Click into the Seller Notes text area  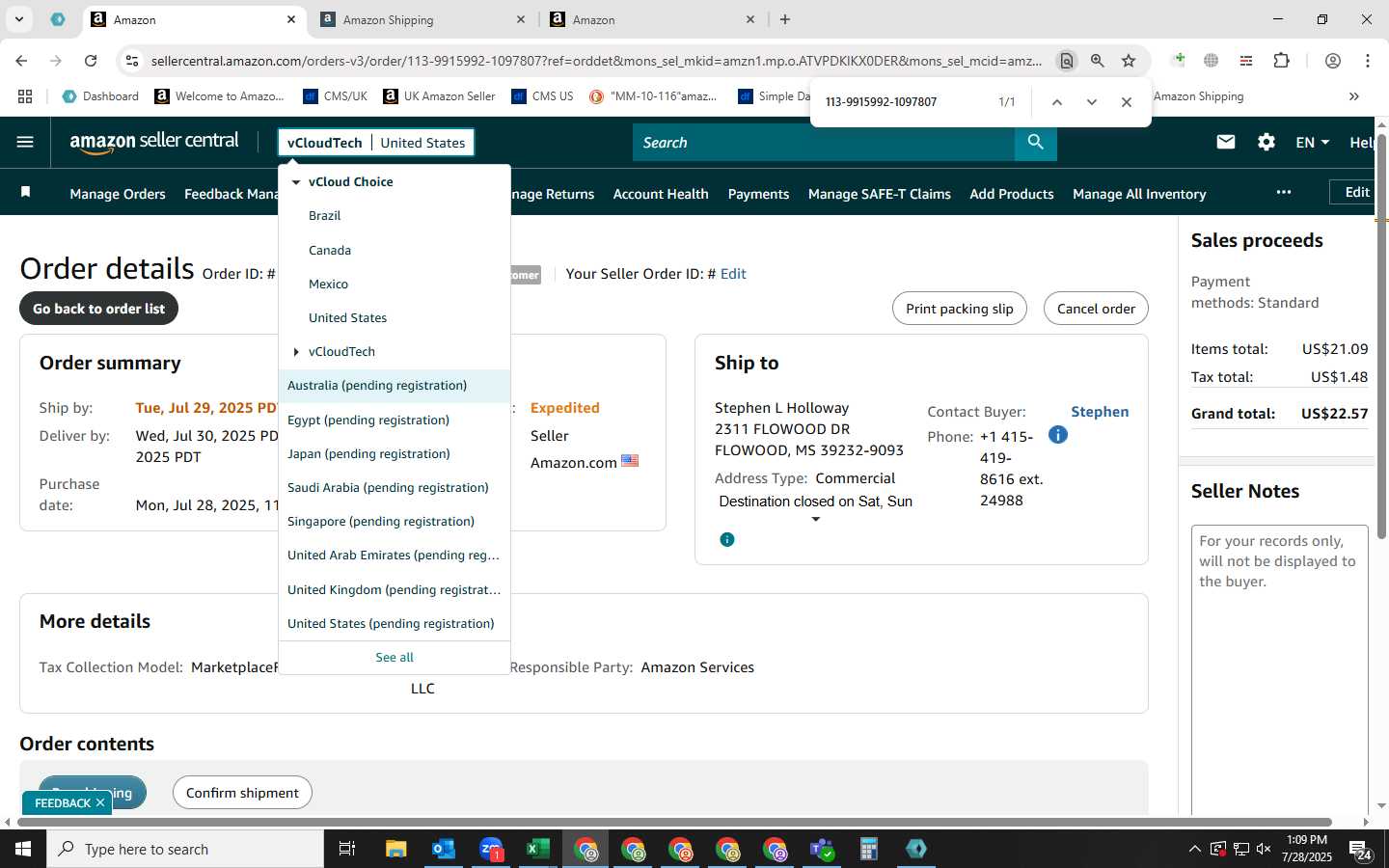tap(1280, 670)
